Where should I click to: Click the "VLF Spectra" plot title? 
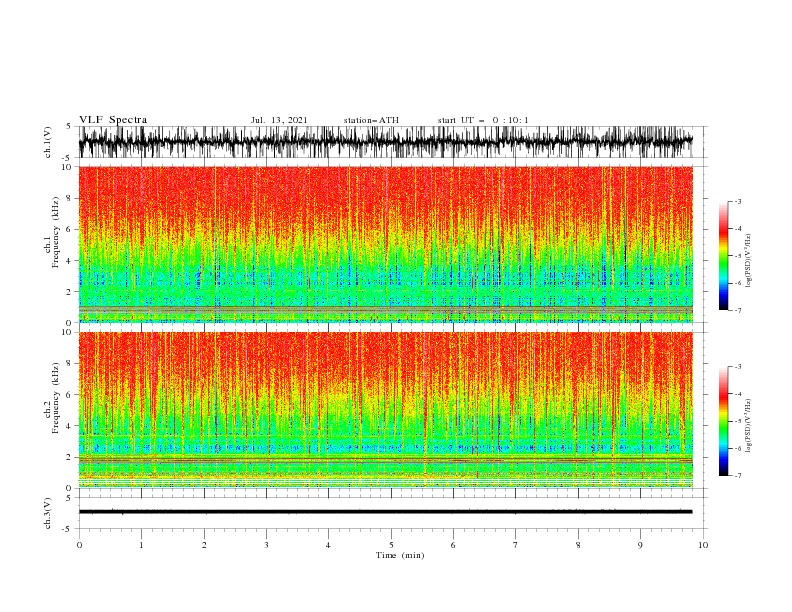coord(113,120)
